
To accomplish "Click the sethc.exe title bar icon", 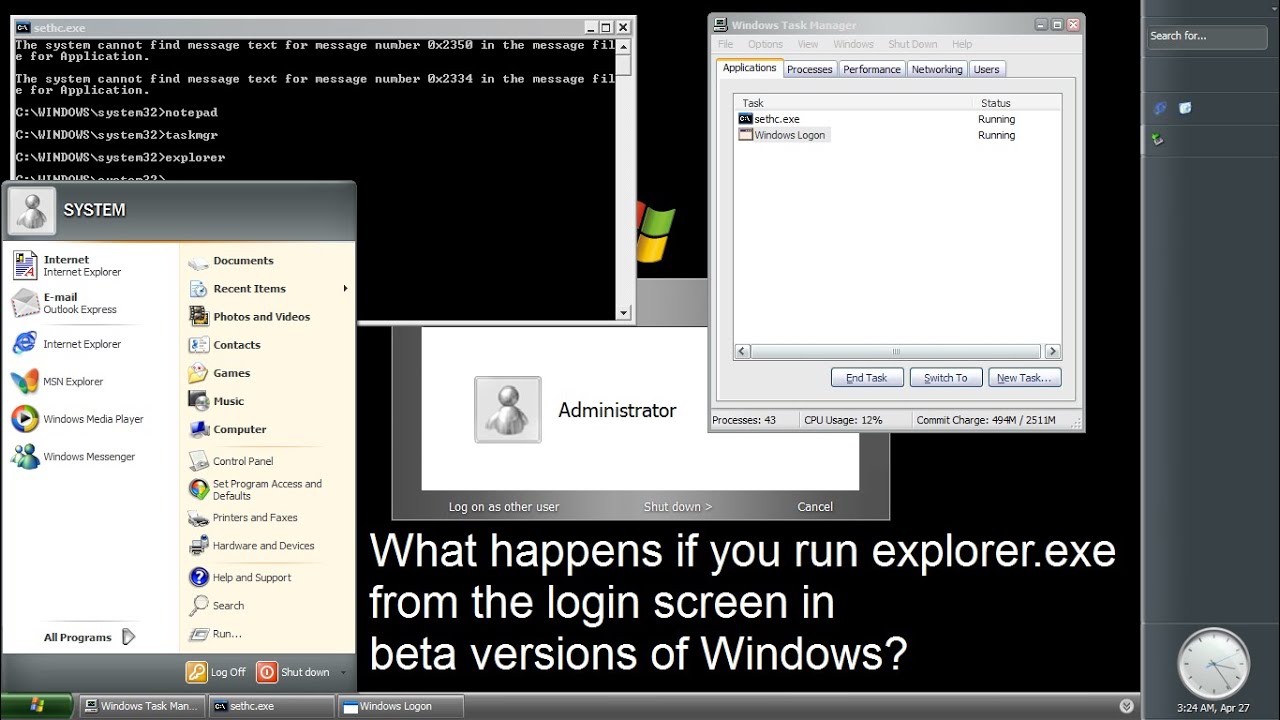I will (22, 28).
